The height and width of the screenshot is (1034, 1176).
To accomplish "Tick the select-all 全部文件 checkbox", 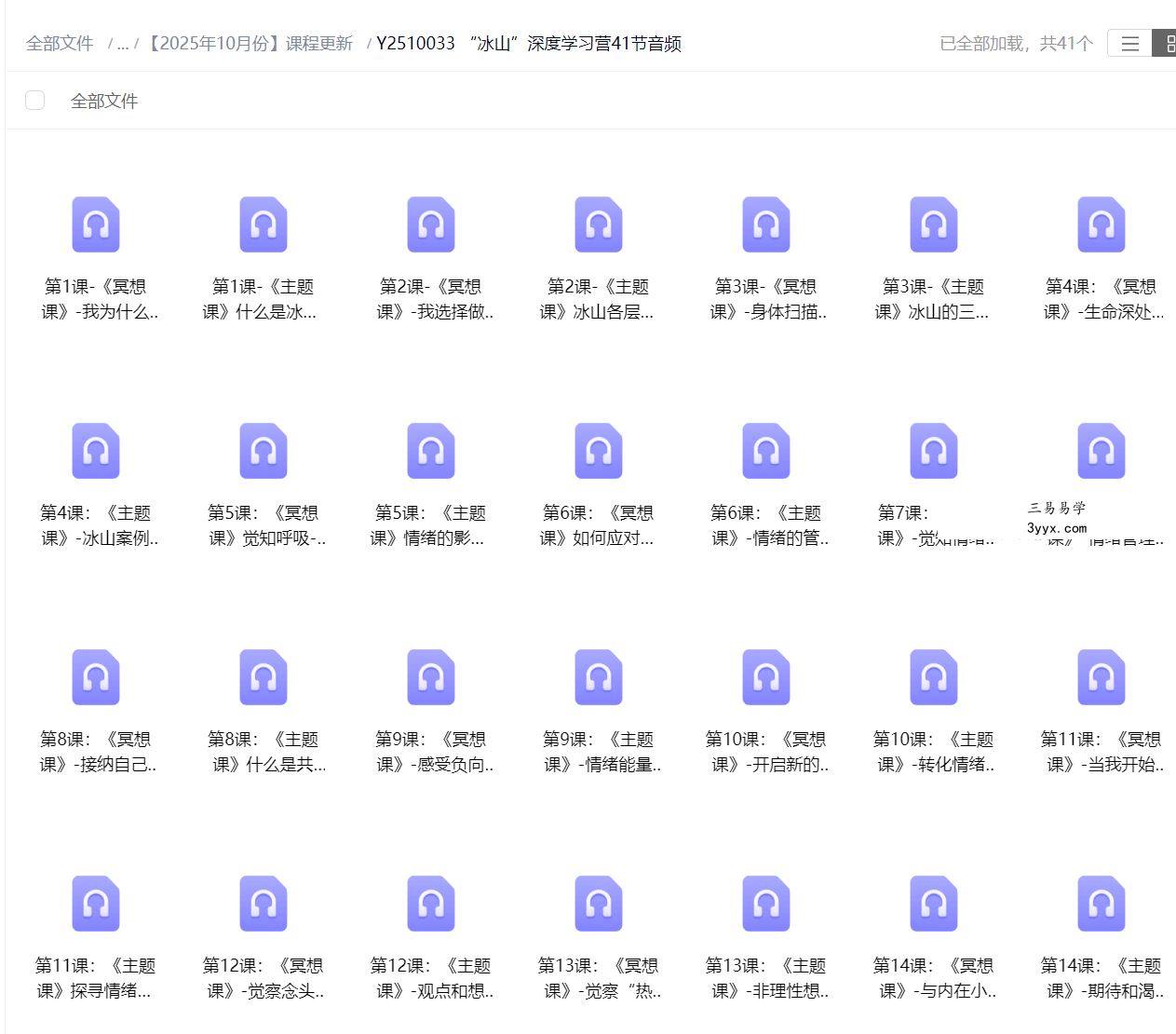I will point(35,101).
